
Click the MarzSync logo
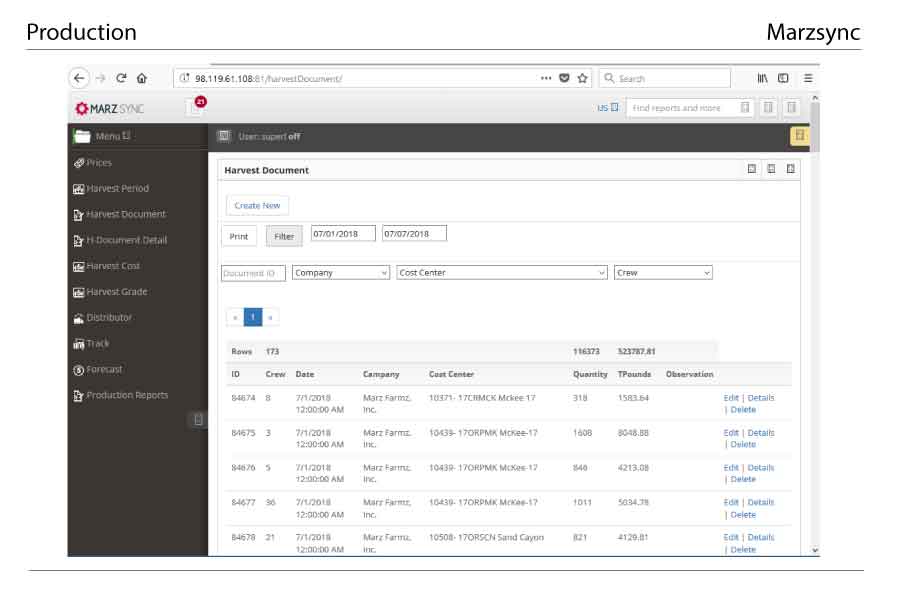click(110, 108)
